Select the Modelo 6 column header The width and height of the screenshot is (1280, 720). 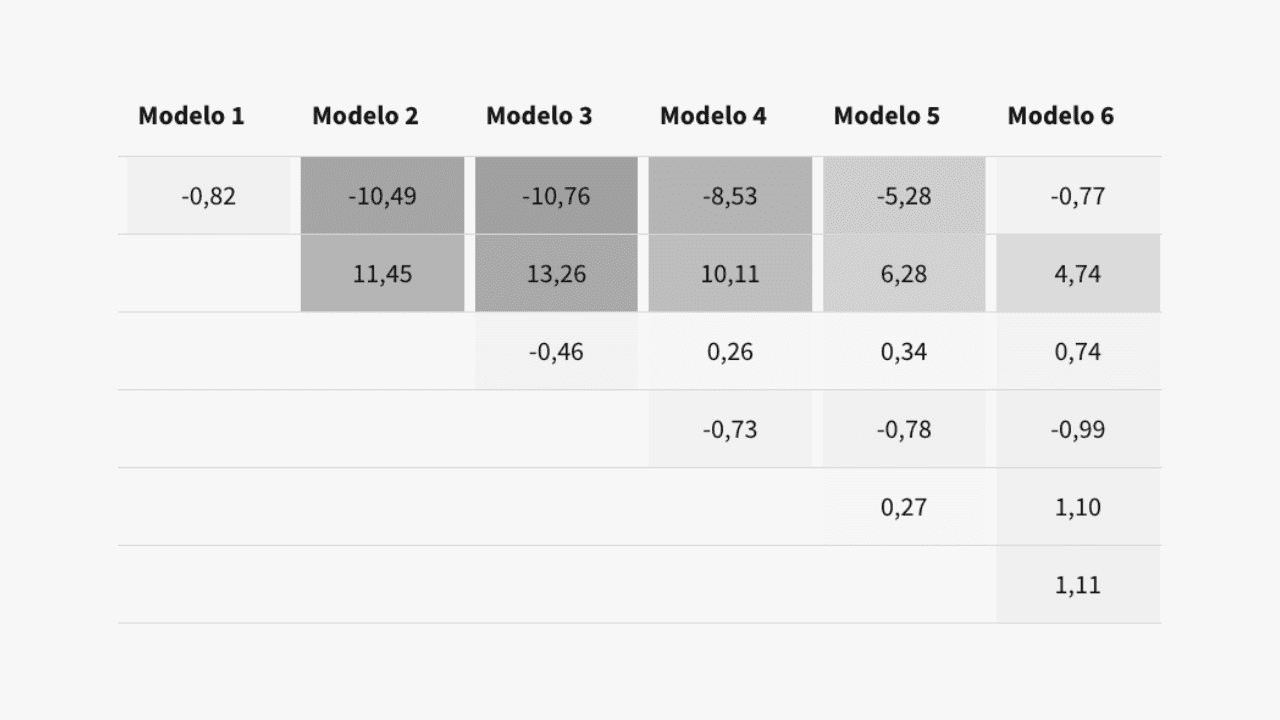tap(1060, 116)
